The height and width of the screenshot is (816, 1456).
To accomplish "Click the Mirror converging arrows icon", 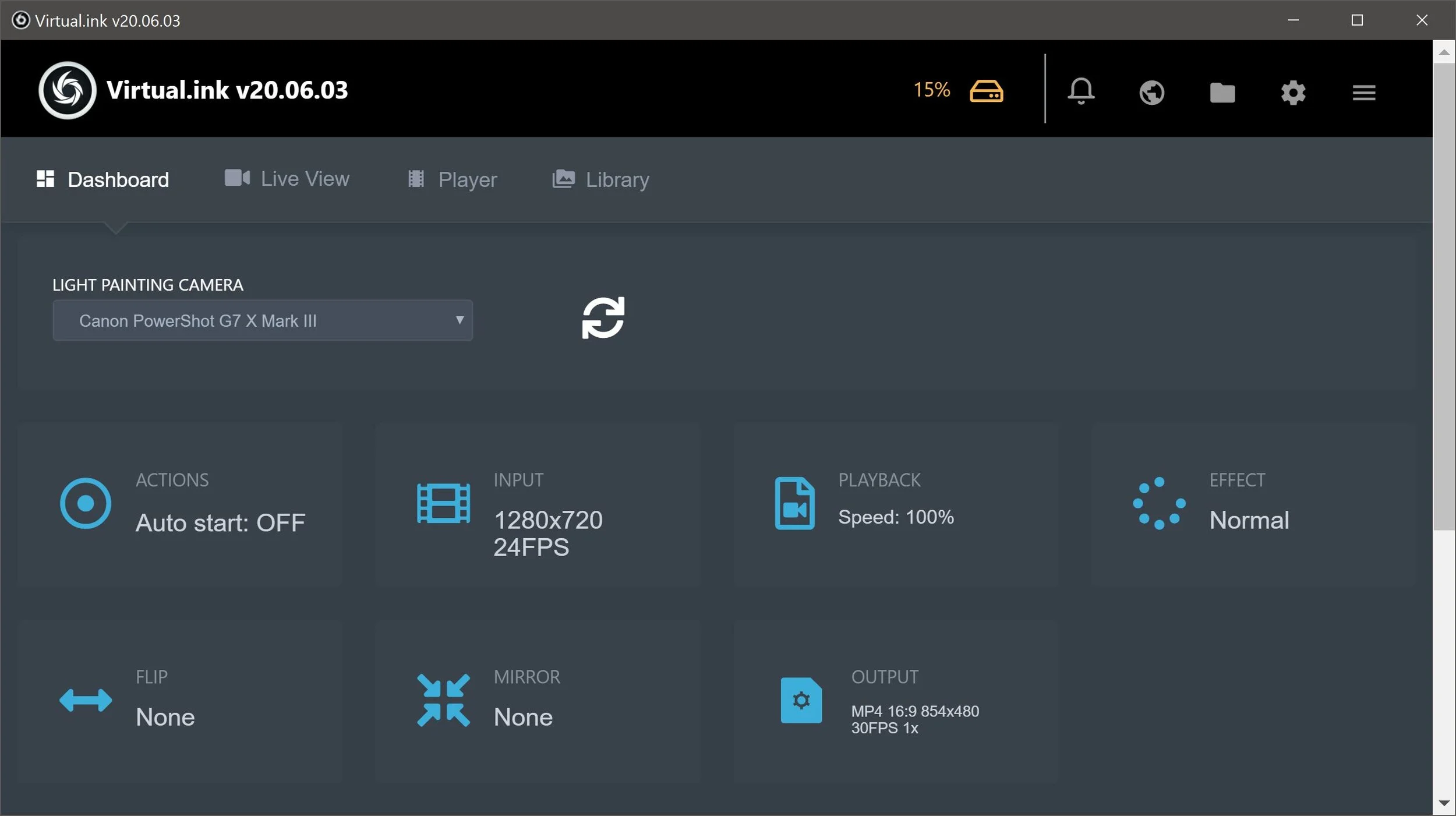I will [443, 700].
